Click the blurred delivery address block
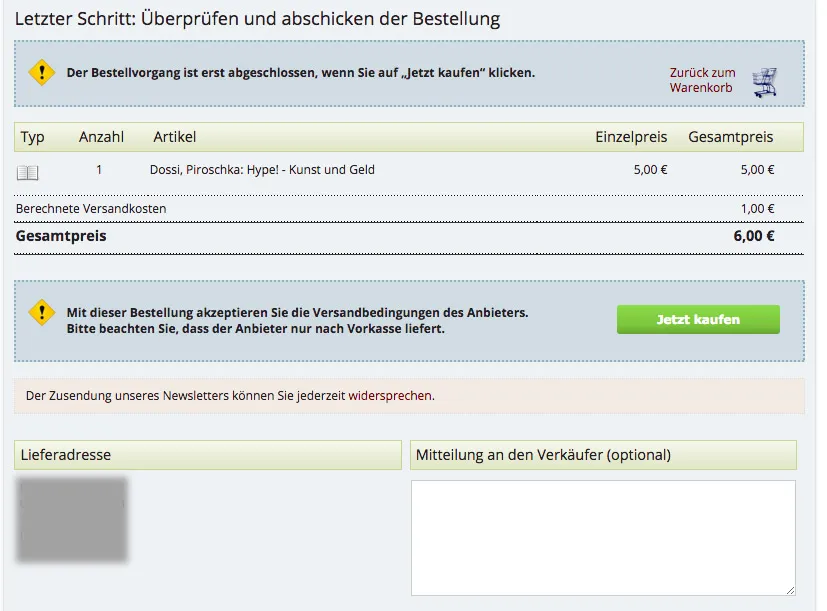The width and height of the screenshot is (827, 611). [x=72, y=519]
